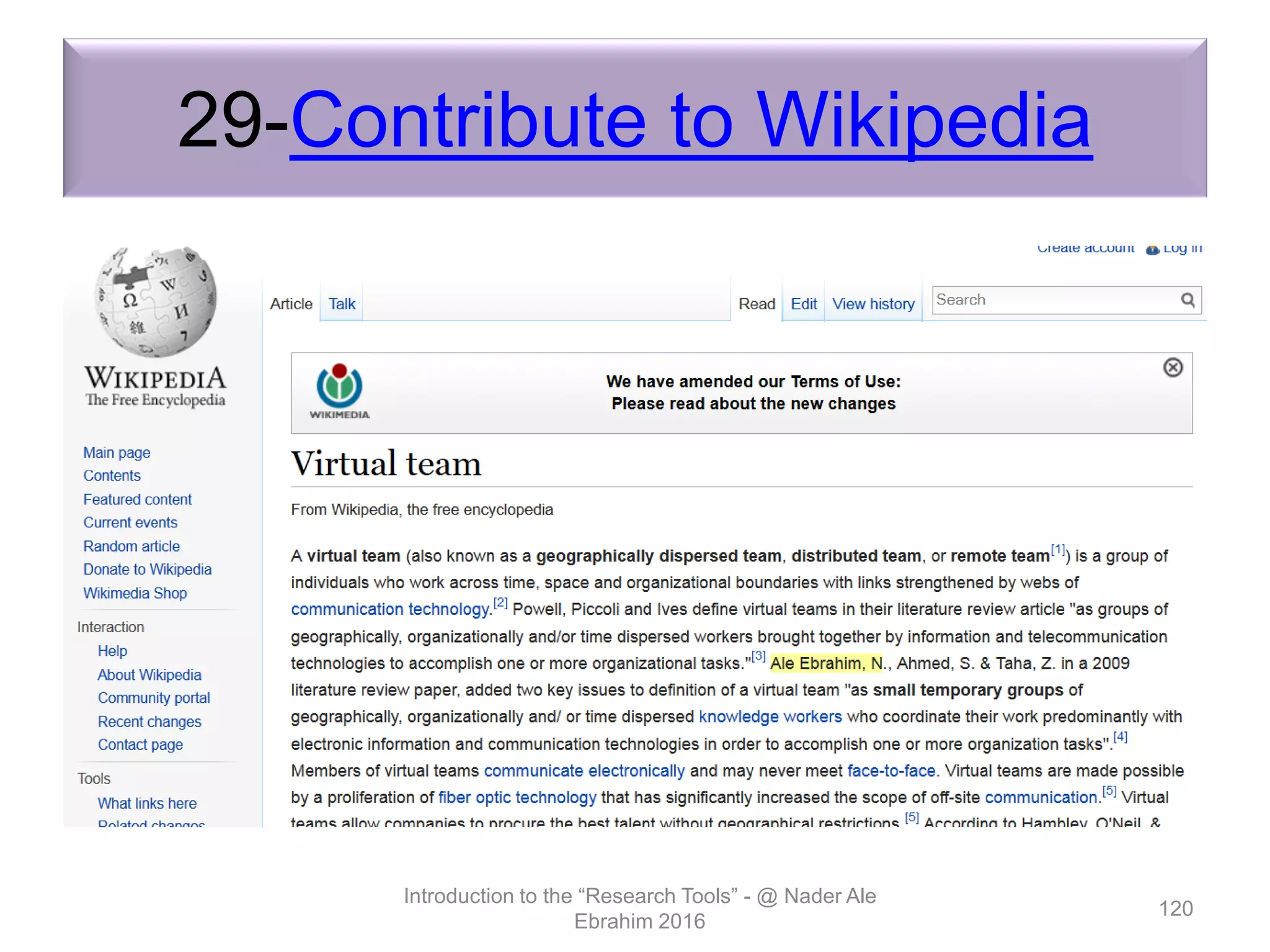The image size is (1270, 952).
Task: Go to Featured content
Action: click(x=137, y=500)
